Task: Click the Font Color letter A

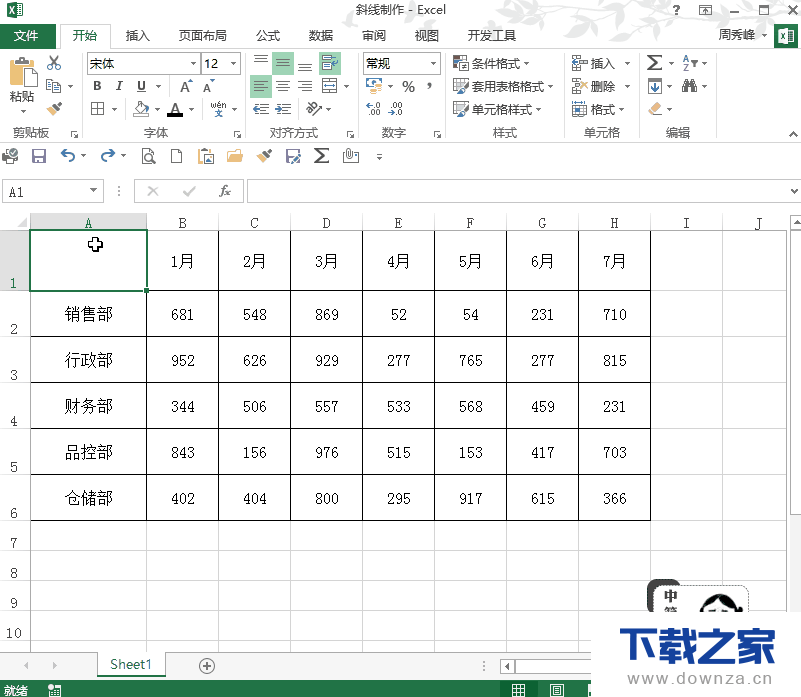Action: click(175, 109)
